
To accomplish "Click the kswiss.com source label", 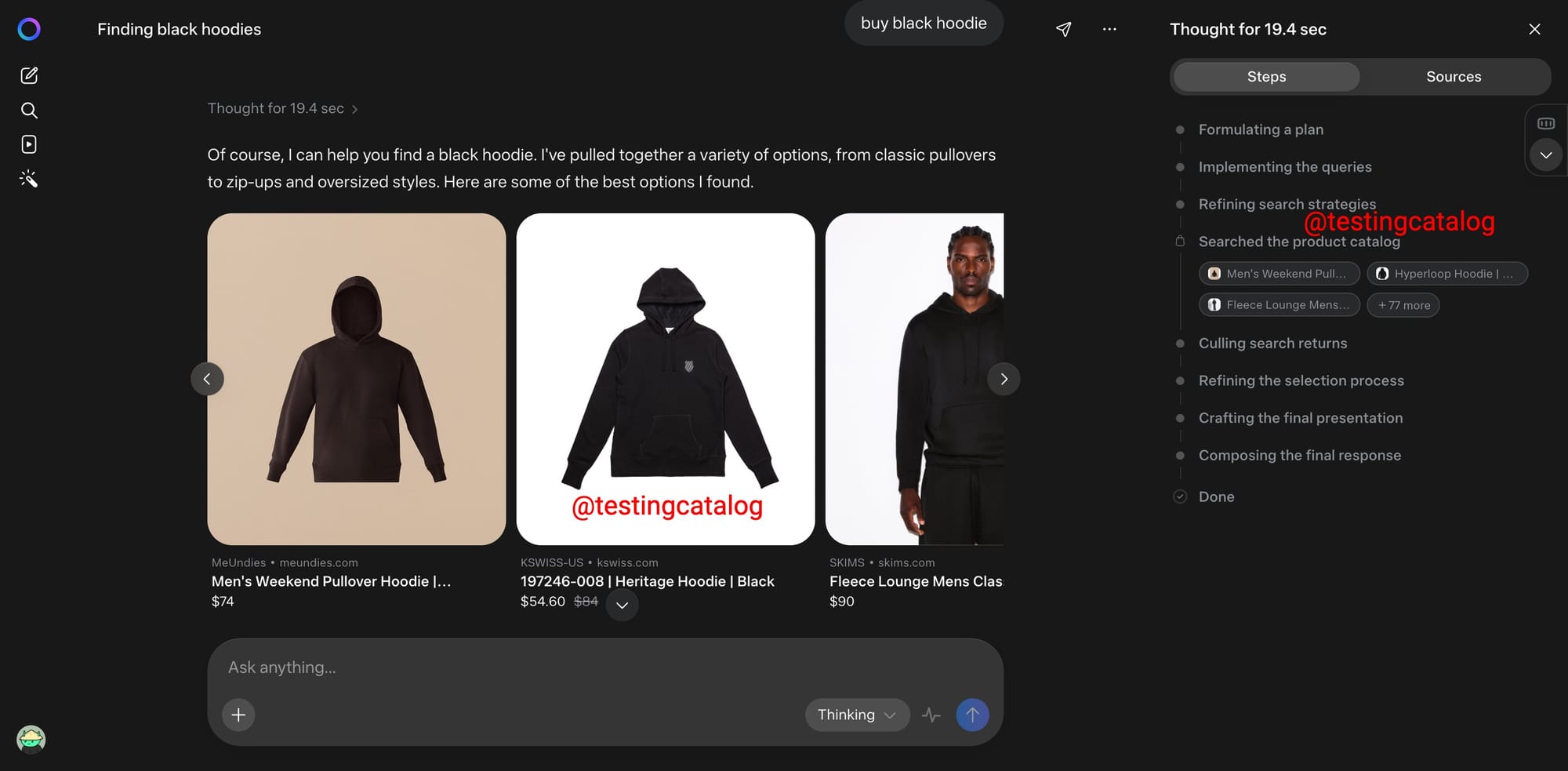I will (627, 562).
